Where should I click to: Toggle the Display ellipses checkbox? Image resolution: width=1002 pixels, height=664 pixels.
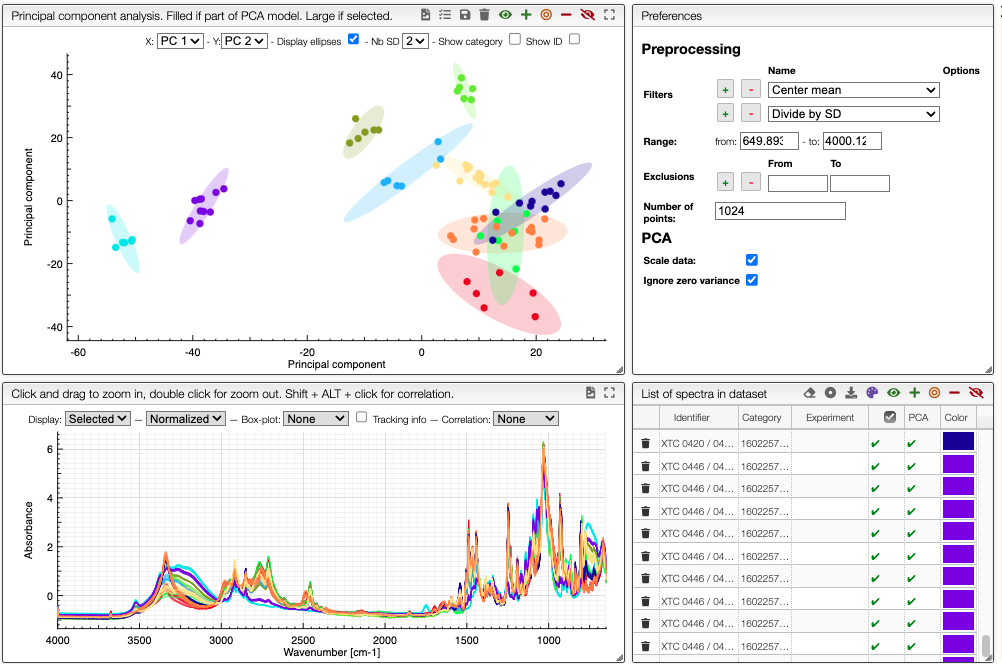pyautogui.click(x=353, y=38)
